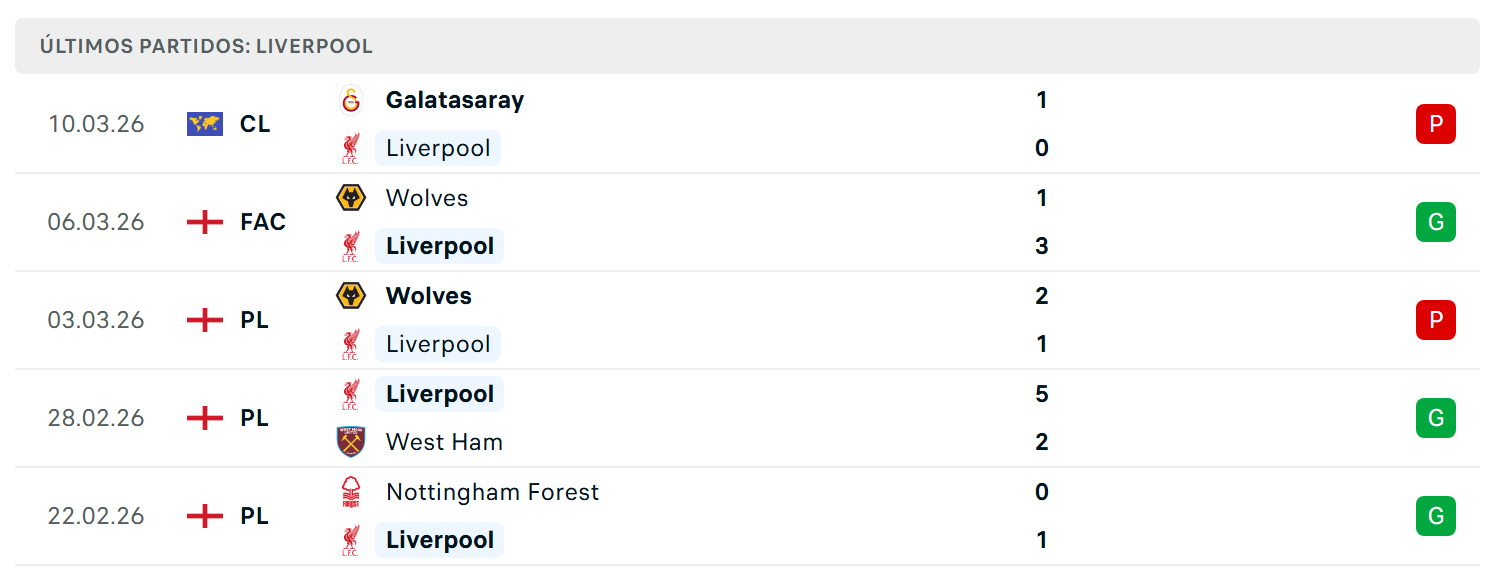This screenshot has width=1496, height=586.
Task: Open the Galatasaray team link
Action: tap(455, 100)
